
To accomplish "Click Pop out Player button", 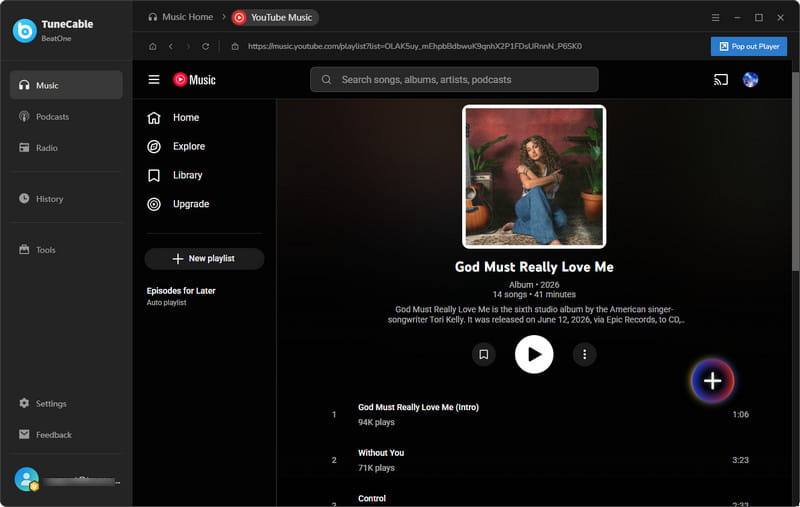I will pyautogui.click(x=748, y=46).
